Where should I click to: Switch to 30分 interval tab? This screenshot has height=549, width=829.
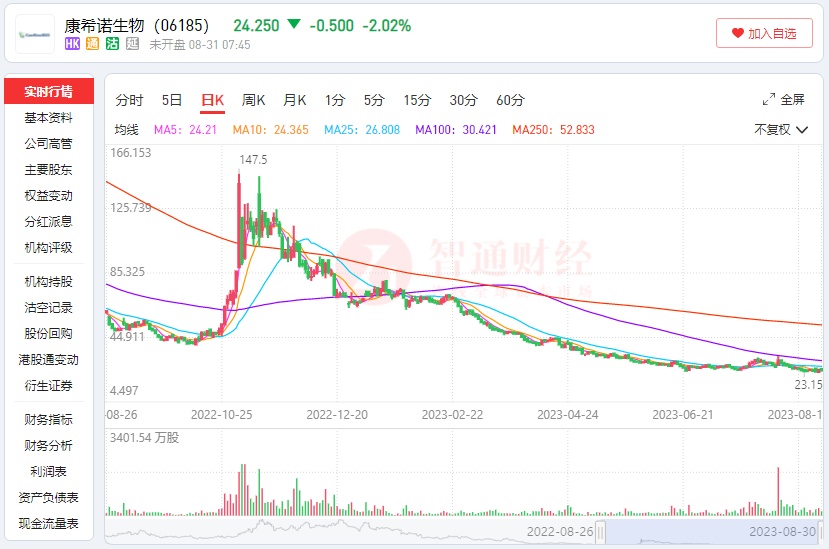[464, 100]
